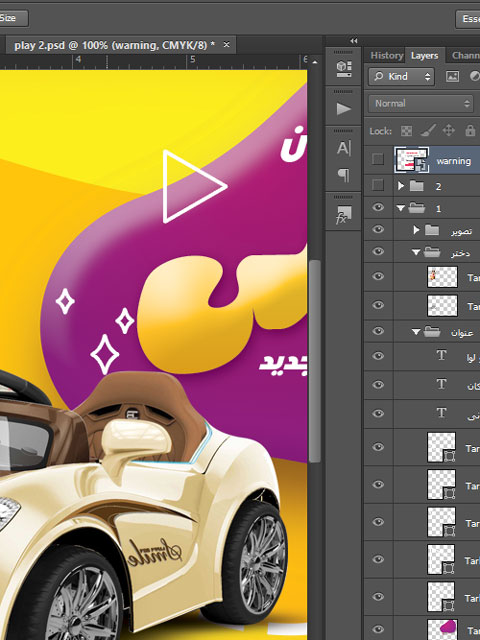Hide the نى text layer eye
The height and width of the screenshot is (640, 480).
click(378, 413)
